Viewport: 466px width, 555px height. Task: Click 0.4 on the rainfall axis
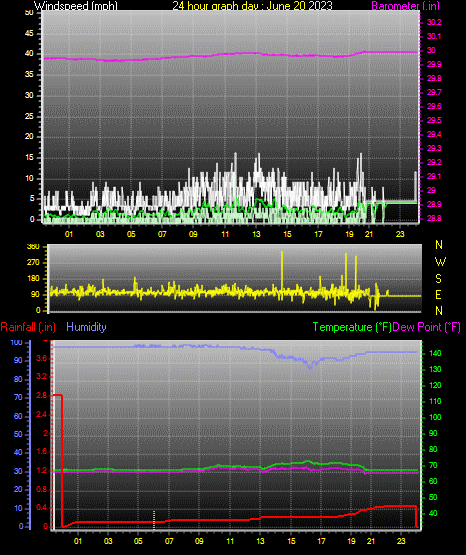tap(41, 508)
